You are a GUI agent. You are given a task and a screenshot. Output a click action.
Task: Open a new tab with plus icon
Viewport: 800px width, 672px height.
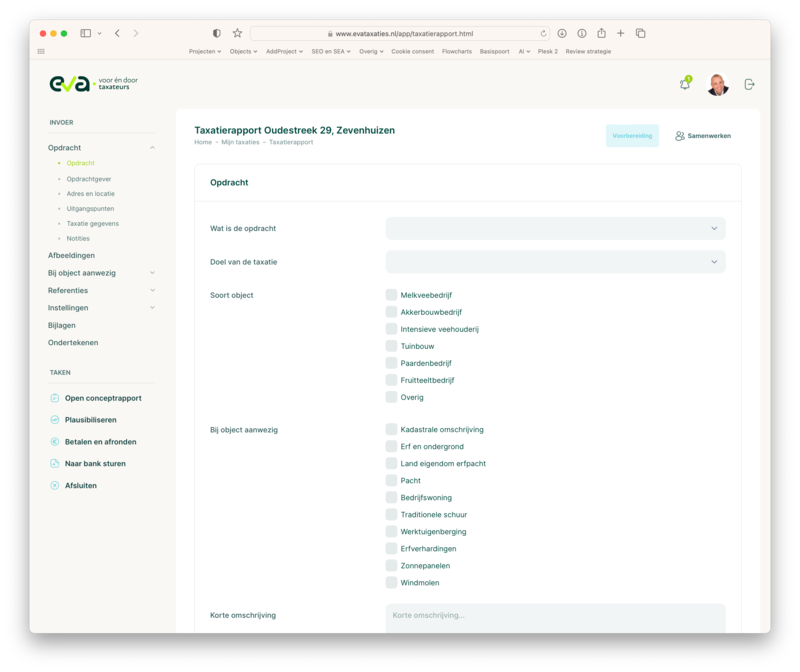coord(620,33)
